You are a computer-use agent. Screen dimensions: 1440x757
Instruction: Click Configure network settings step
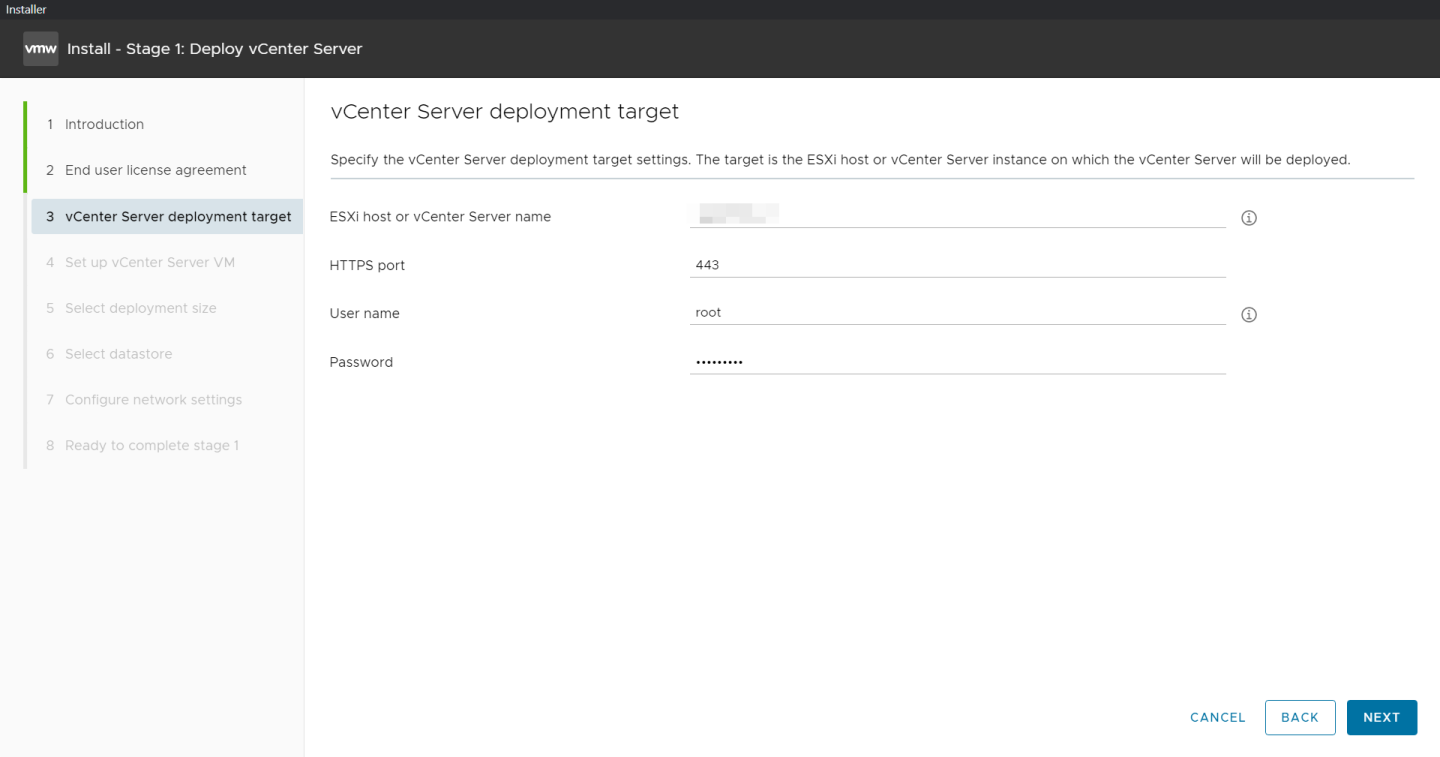tap(153, 399)
